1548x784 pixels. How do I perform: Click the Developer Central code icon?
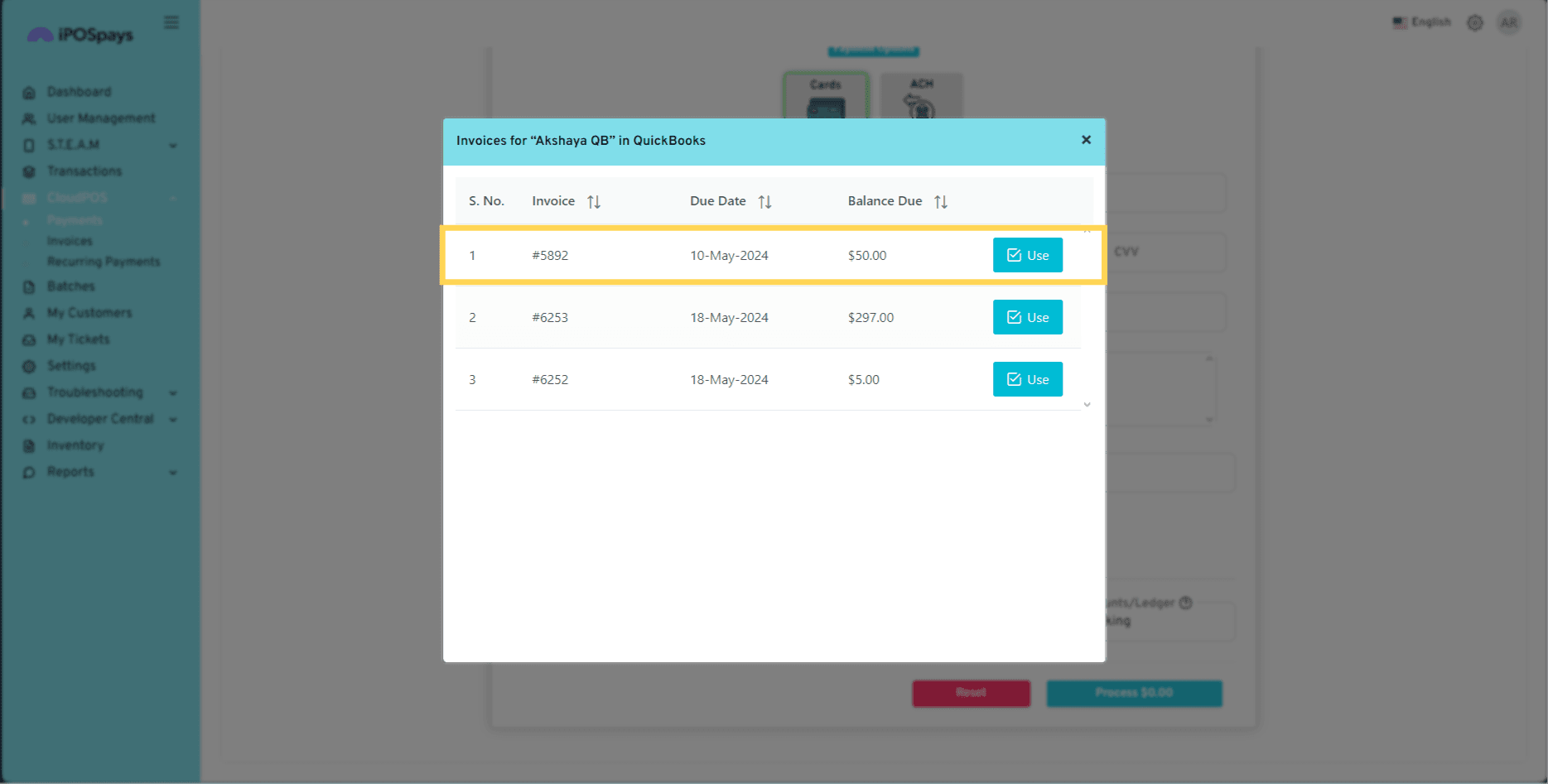29,420
